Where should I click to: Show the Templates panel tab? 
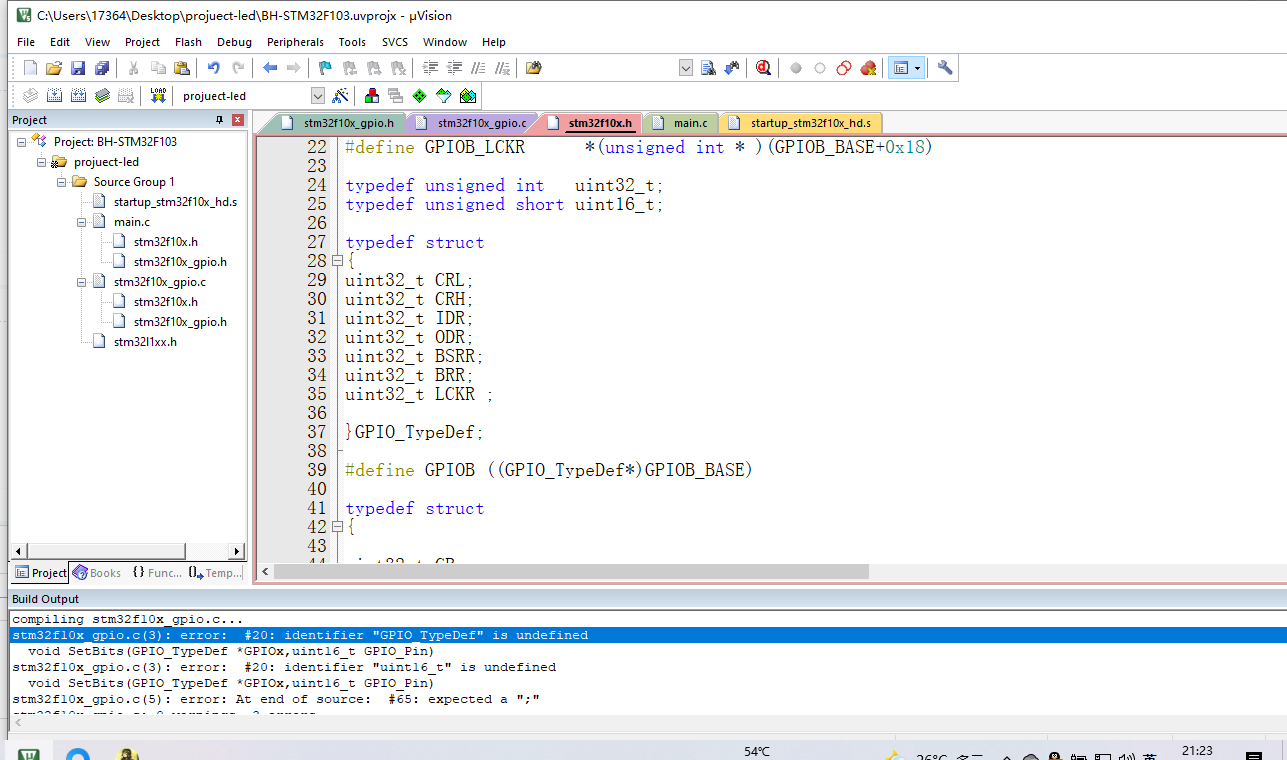tap(215, 573)
